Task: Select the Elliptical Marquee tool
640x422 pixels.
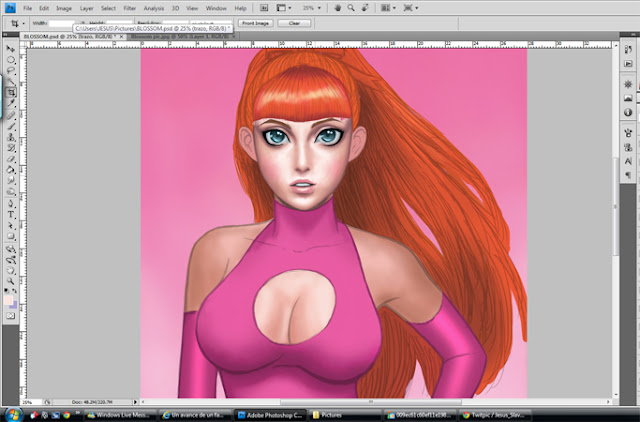Action: click(11, 60)
